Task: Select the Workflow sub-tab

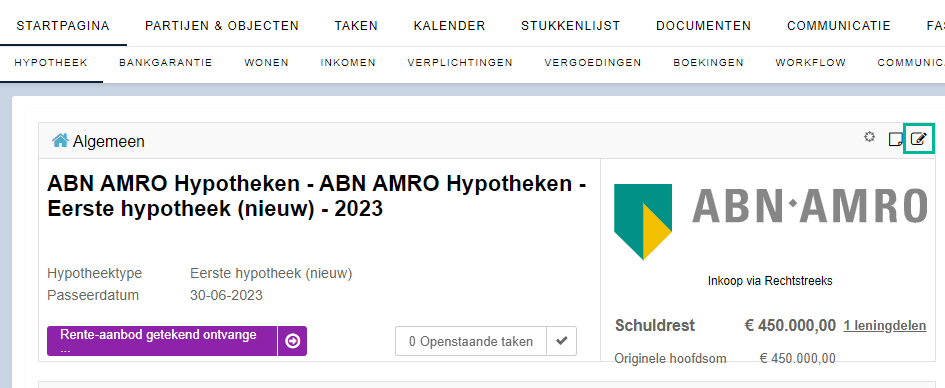Action: click(x=811, y=63)
